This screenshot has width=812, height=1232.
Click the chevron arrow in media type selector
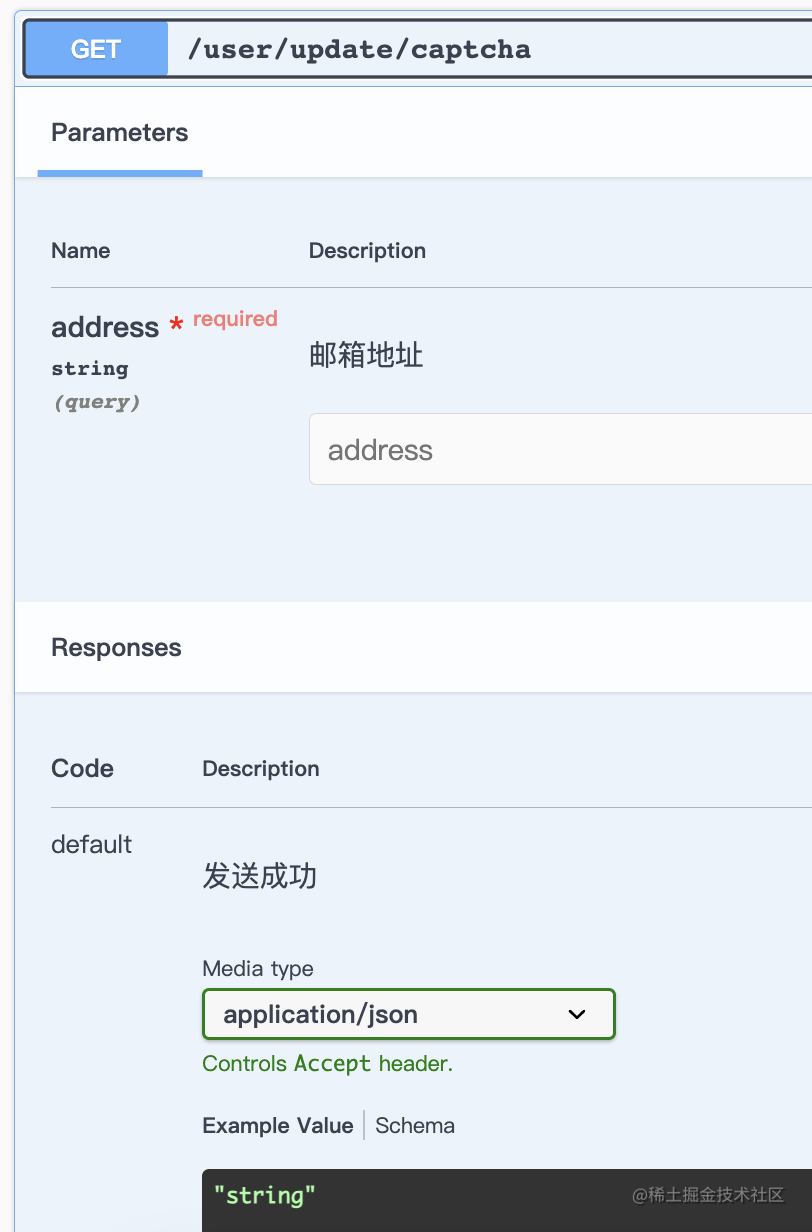(x=577, y=1014)
